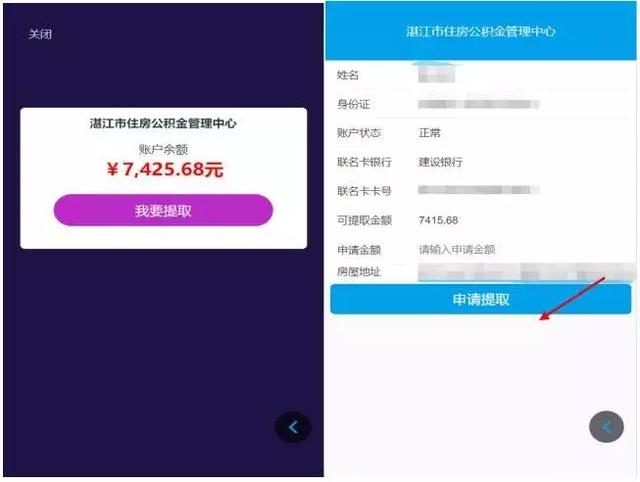Select the blurred 身份证 number field

coord(478,104)
